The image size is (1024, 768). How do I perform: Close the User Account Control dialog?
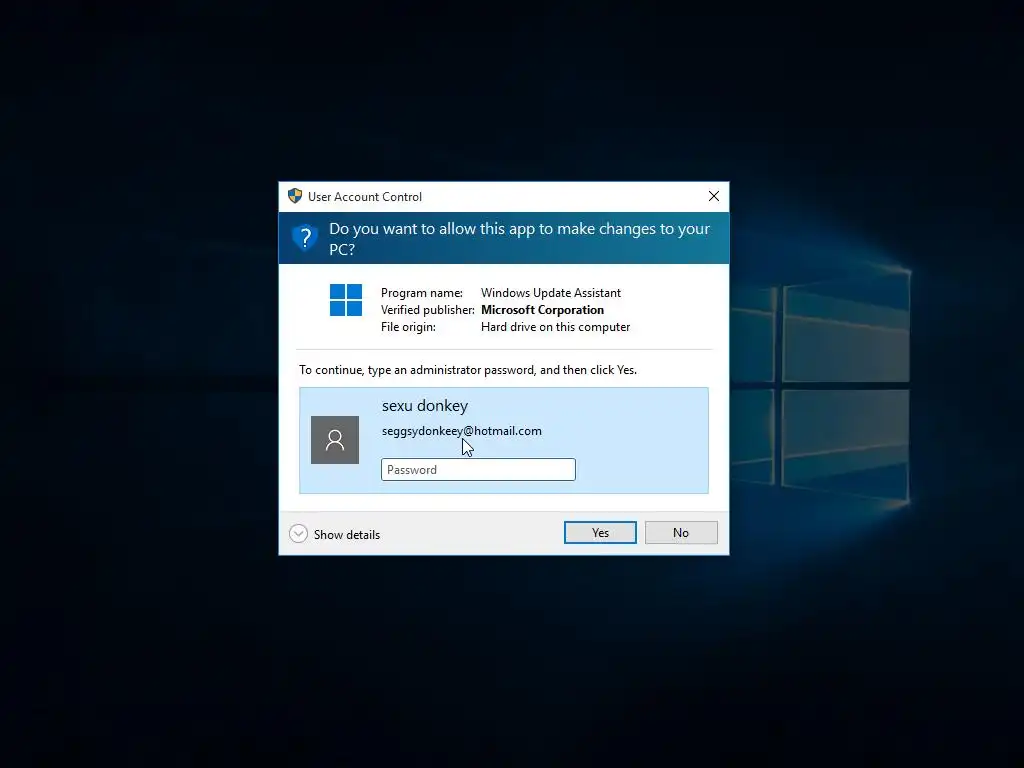point(714,196)
